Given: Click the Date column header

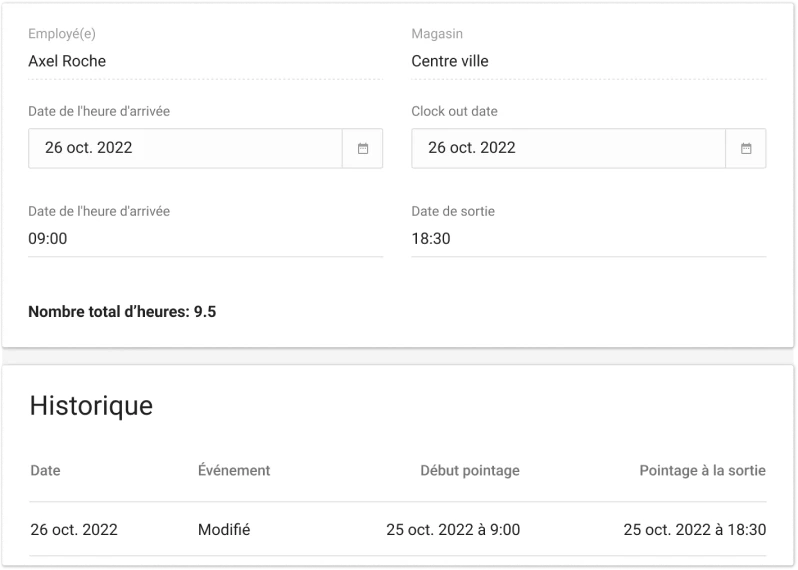Looking at the screenshot, I should pyautogui.click(x=45, y=470).
